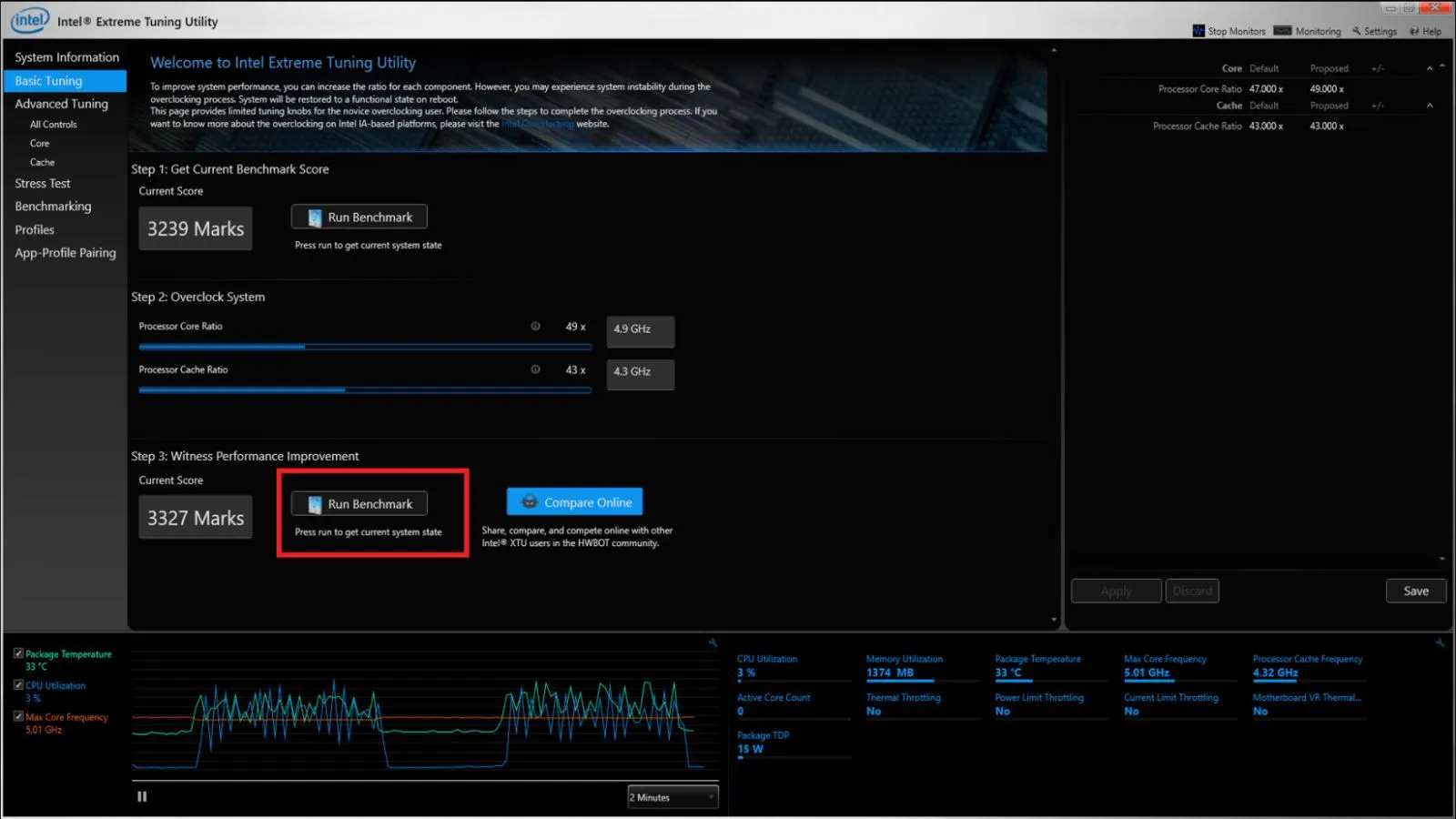This screenshot has height=819, width=1456.
Task: Open the 2 Minutes time range dropdown
Action: click(x=672, y=797)
